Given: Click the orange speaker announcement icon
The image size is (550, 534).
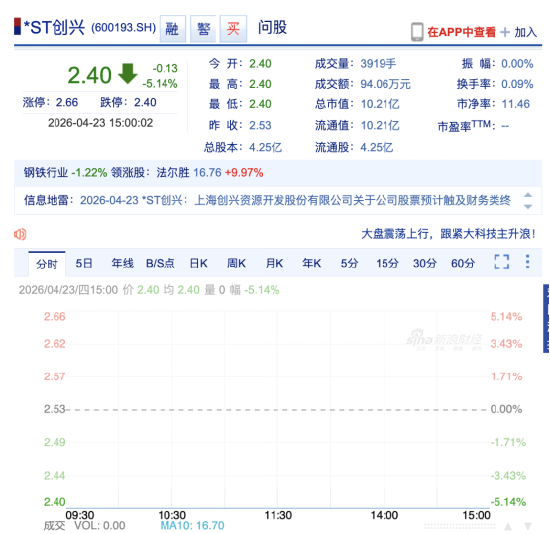Looking at the screenshot, I should point(20,234).
